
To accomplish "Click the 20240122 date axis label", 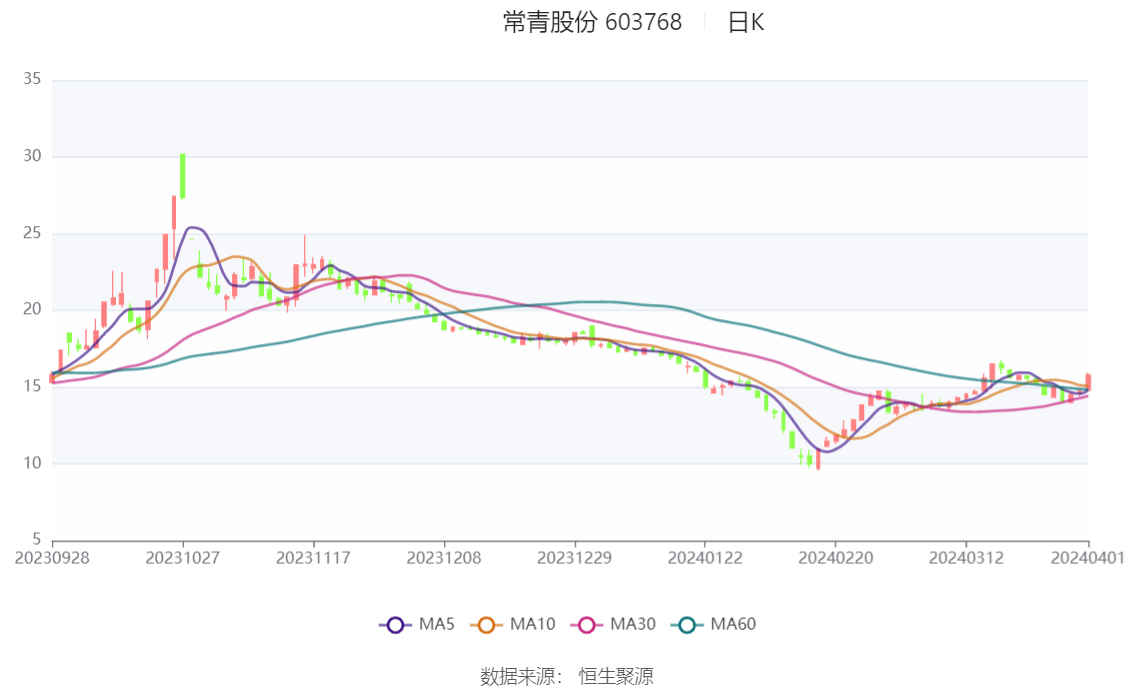I will coord(704,558).
